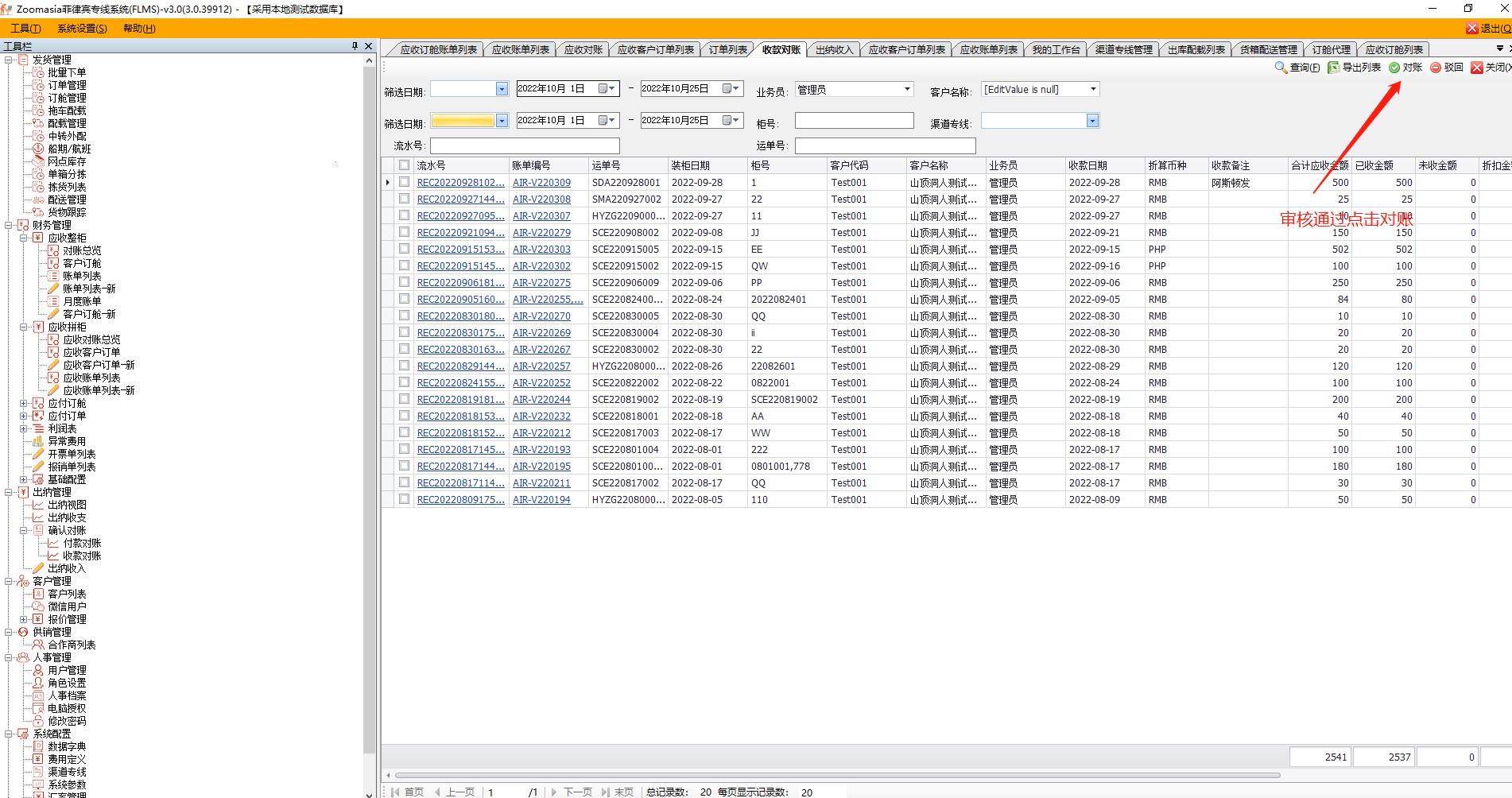
Task: Expand the 渠道专线 dropdown
Action: pyautogui.click(x=1092, y=121)
